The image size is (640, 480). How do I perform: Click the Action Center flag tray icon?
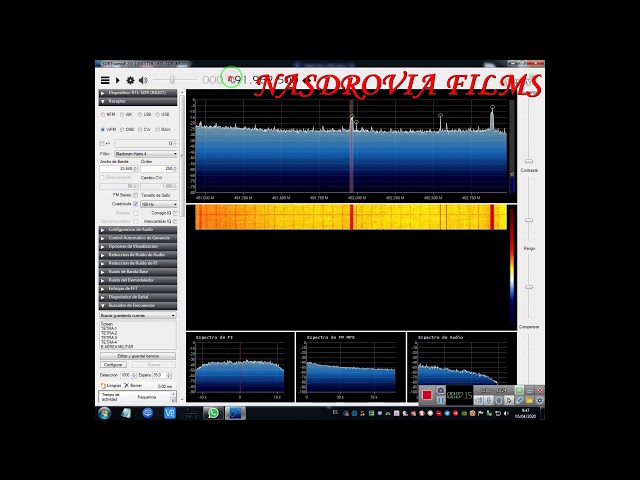pyautogui.click(x=481, y=413)
